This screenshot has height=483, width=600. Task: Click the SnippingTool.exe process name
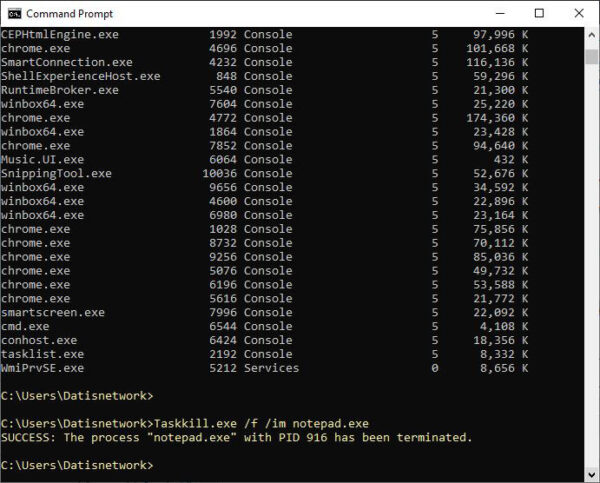pyautogui.click(x=56, y=174)
